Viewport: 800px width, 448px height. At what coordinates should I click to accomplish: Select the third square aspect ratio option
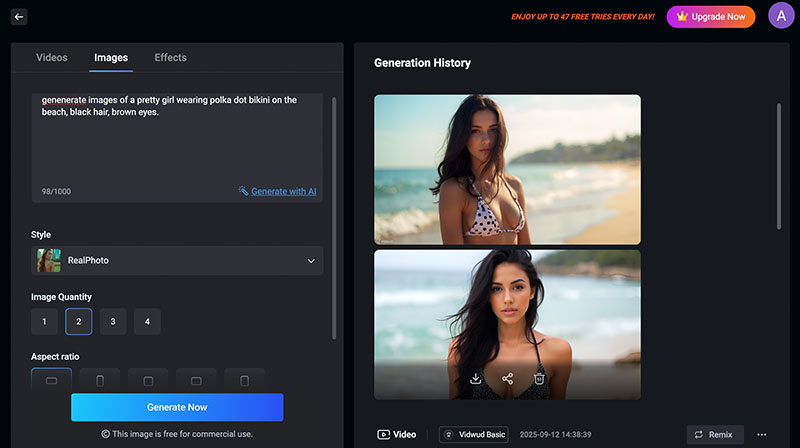pyautogui.click(x=148, y=380)
